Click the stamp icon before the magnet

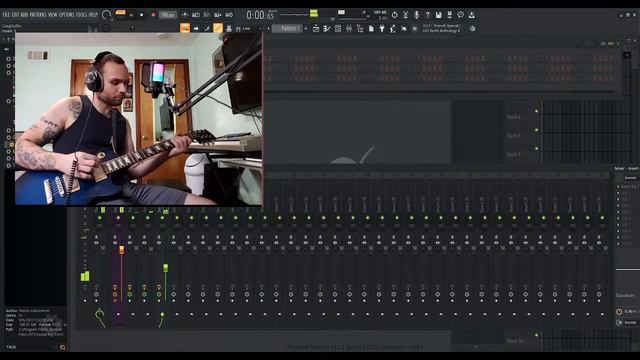[x=229, y=29]
